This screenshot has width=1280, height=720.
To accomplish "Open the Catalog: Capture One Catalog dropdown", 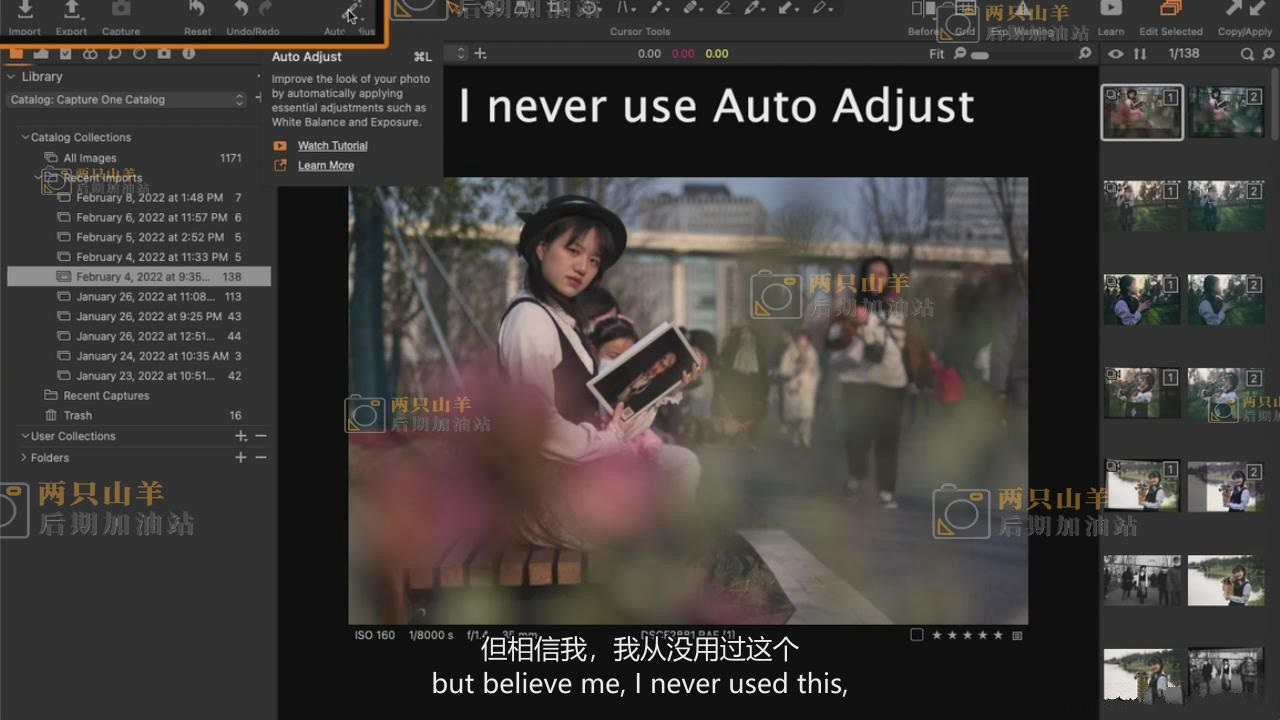I will coord(126,100).
